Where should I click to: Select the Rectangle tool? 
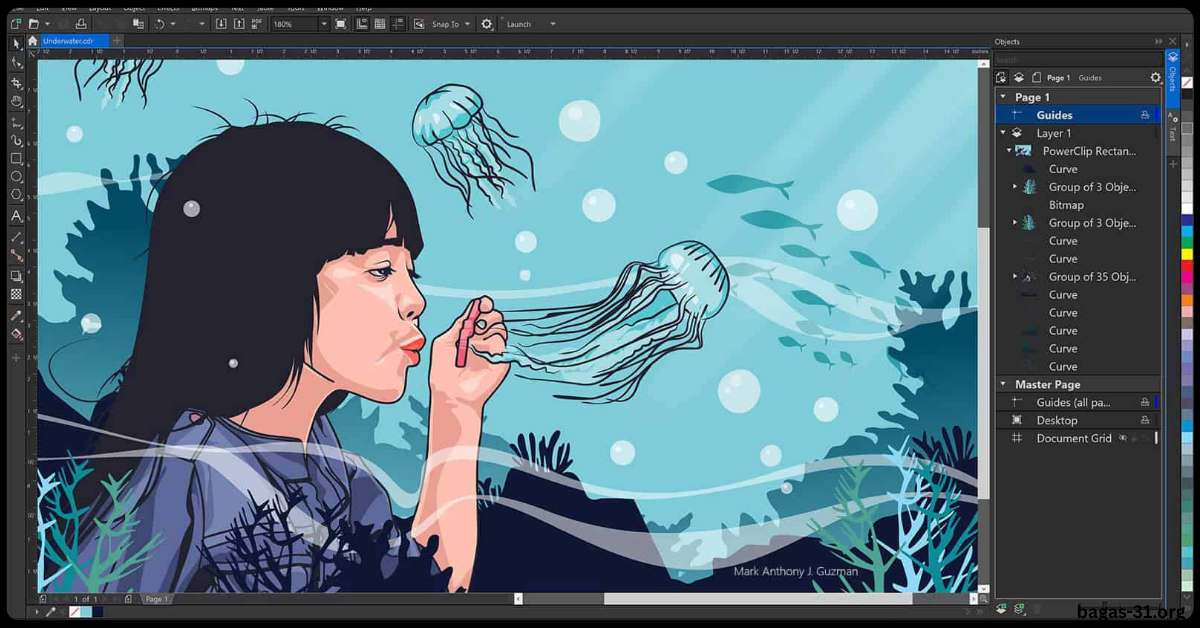(16, 158)
